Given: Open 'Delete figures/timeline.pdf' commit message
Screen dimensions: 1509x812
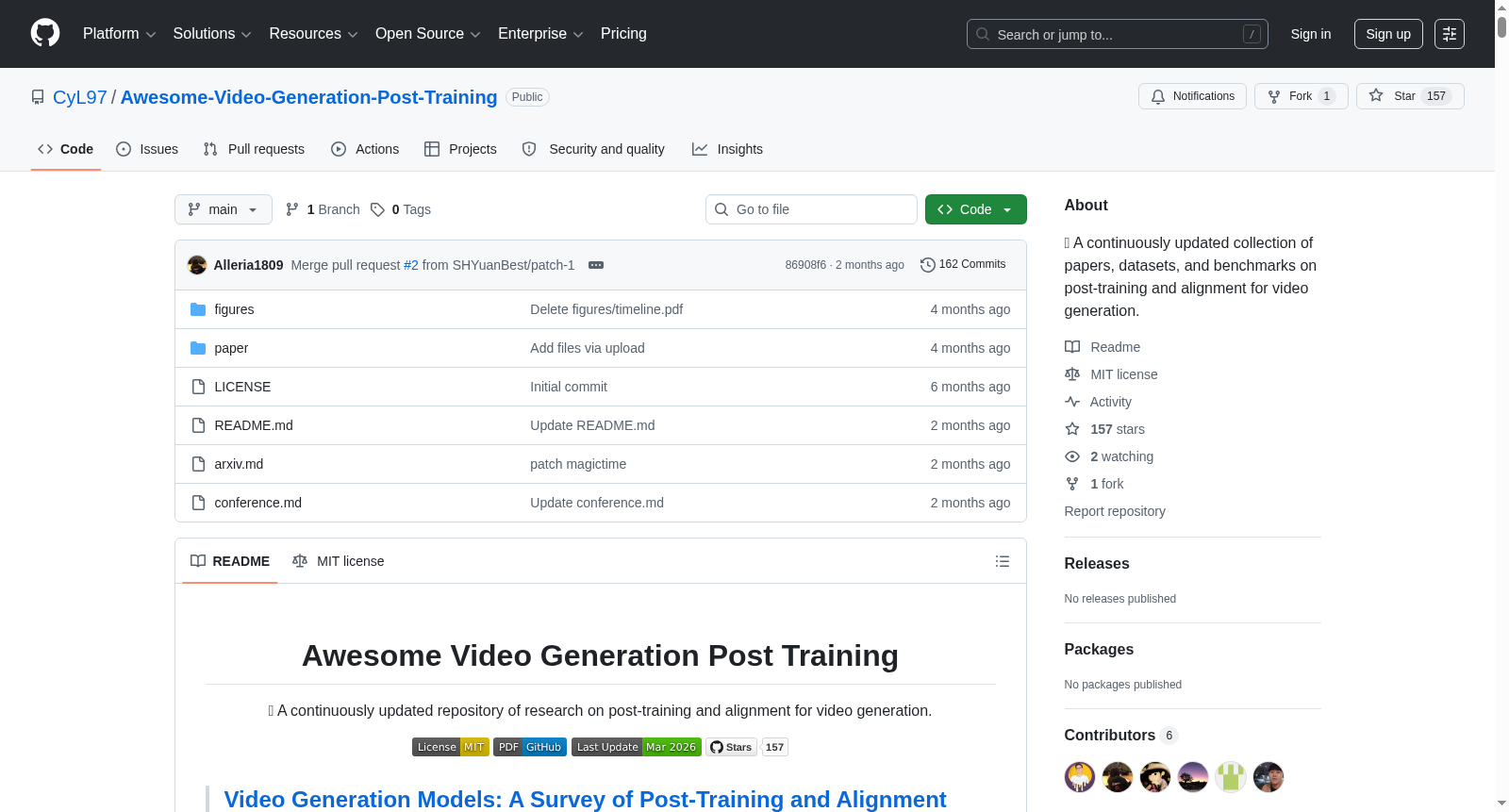Looking at the screenshot, I should [606, 309].
